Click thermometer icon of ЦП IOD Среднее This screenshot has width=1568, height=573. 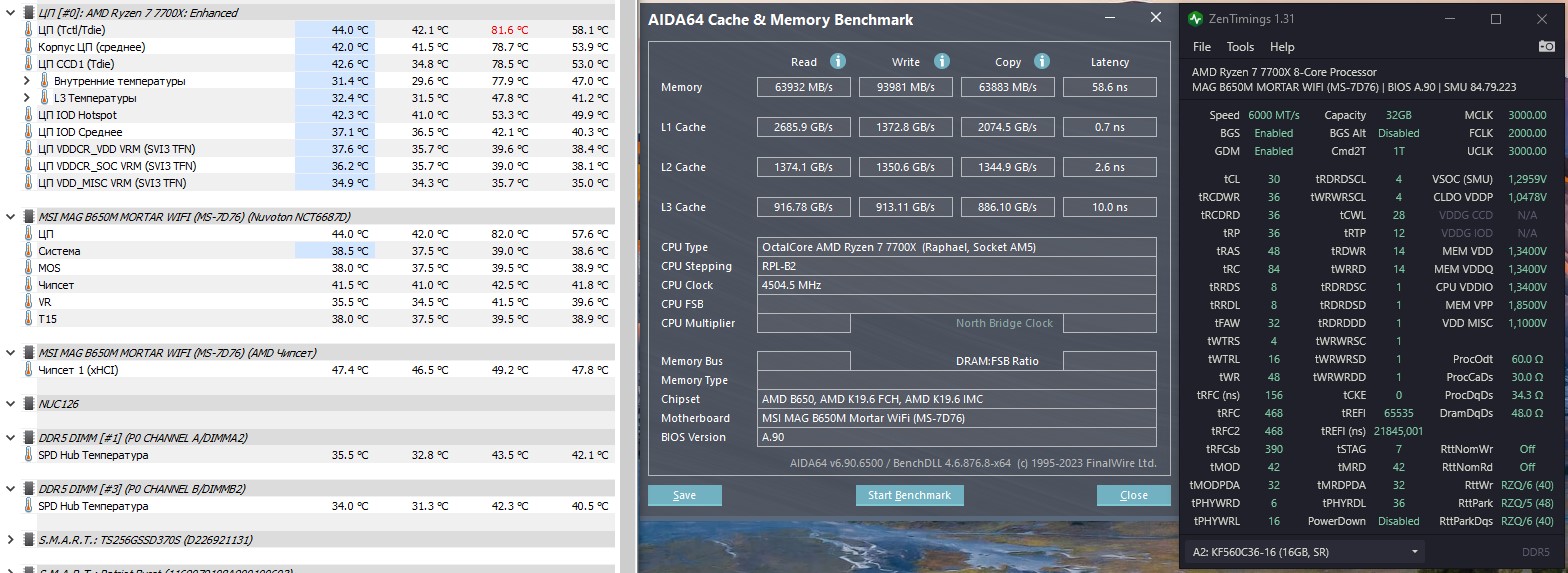pos(29,132)
